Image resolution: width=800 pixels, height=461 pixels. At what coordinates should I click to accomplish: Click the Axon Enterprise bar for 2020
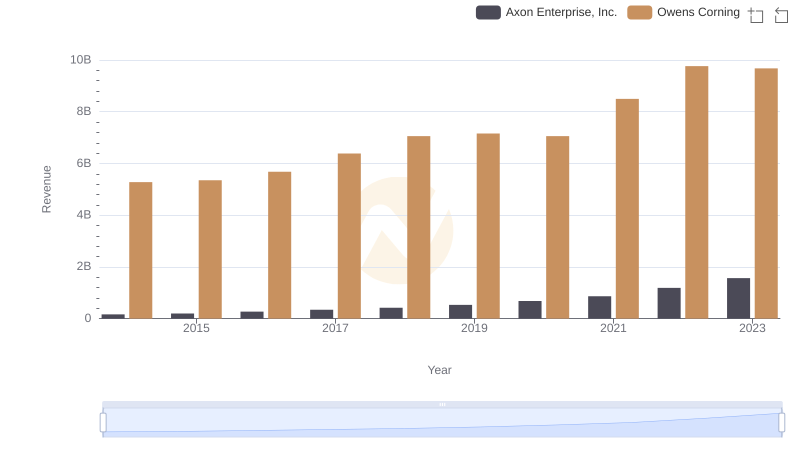click(530, 310)
